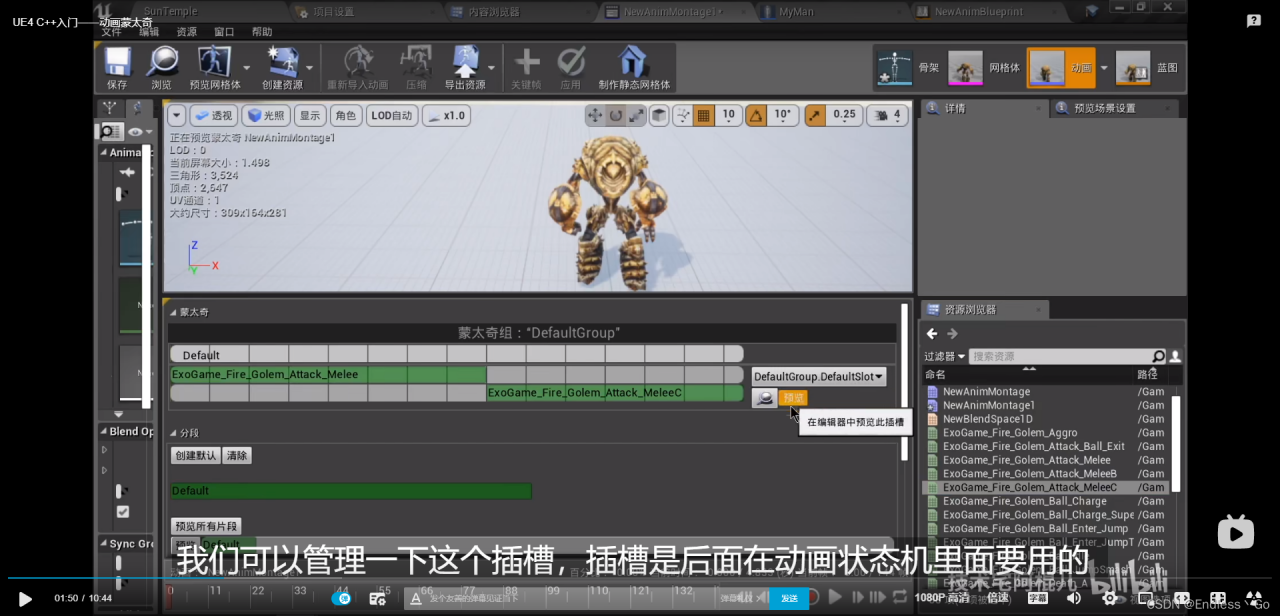The height and width of the screenshot is (616, 1280).
Task: Click the 保存 (Save) toolbar icon
Action: [117, 61]
